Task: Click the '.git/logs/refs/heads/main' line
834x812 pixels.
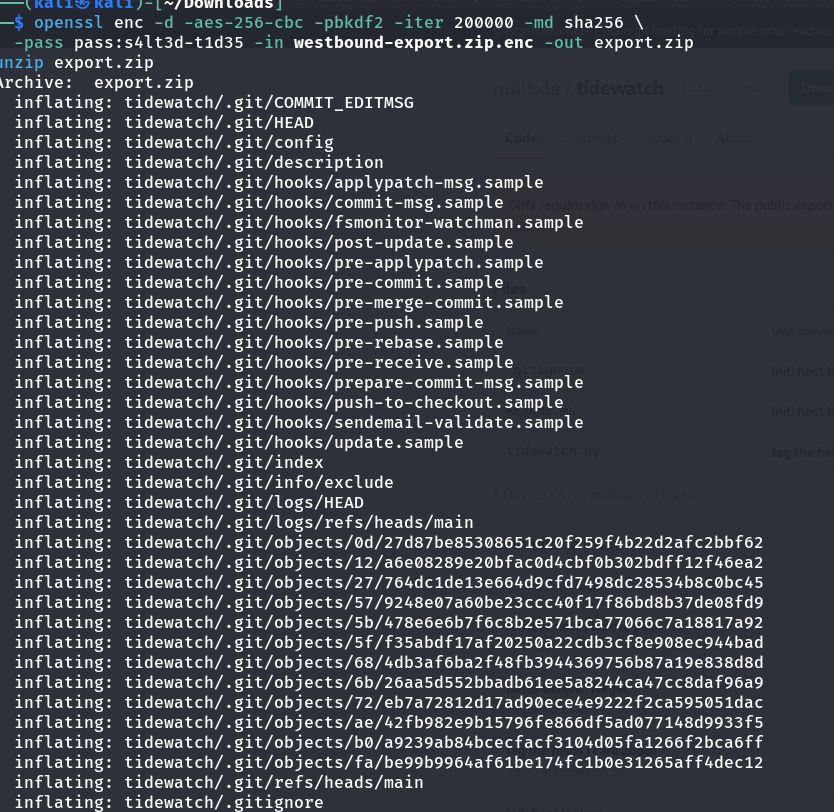Action: click(x=244, y=523)
